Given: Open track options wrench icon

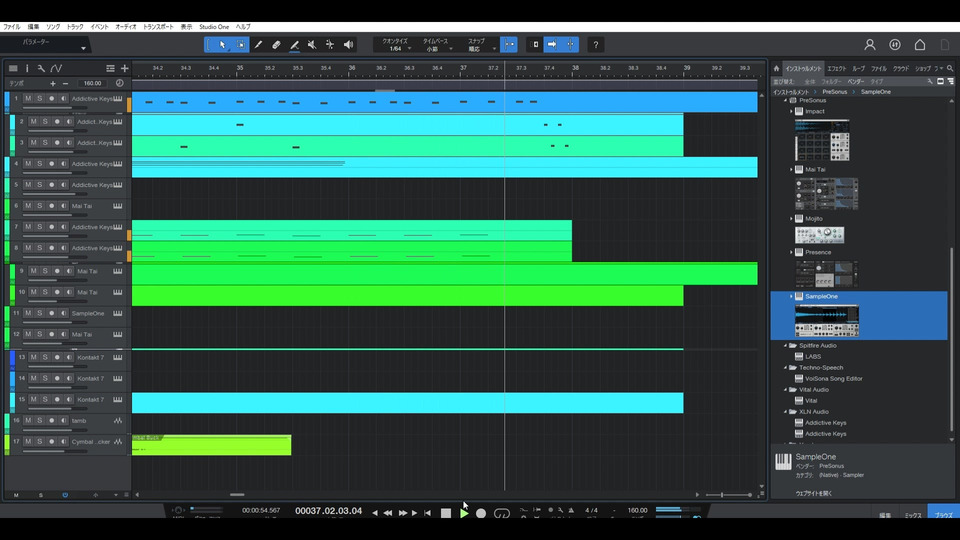Looking at the screenshot, I should click(x=41, y=69).
